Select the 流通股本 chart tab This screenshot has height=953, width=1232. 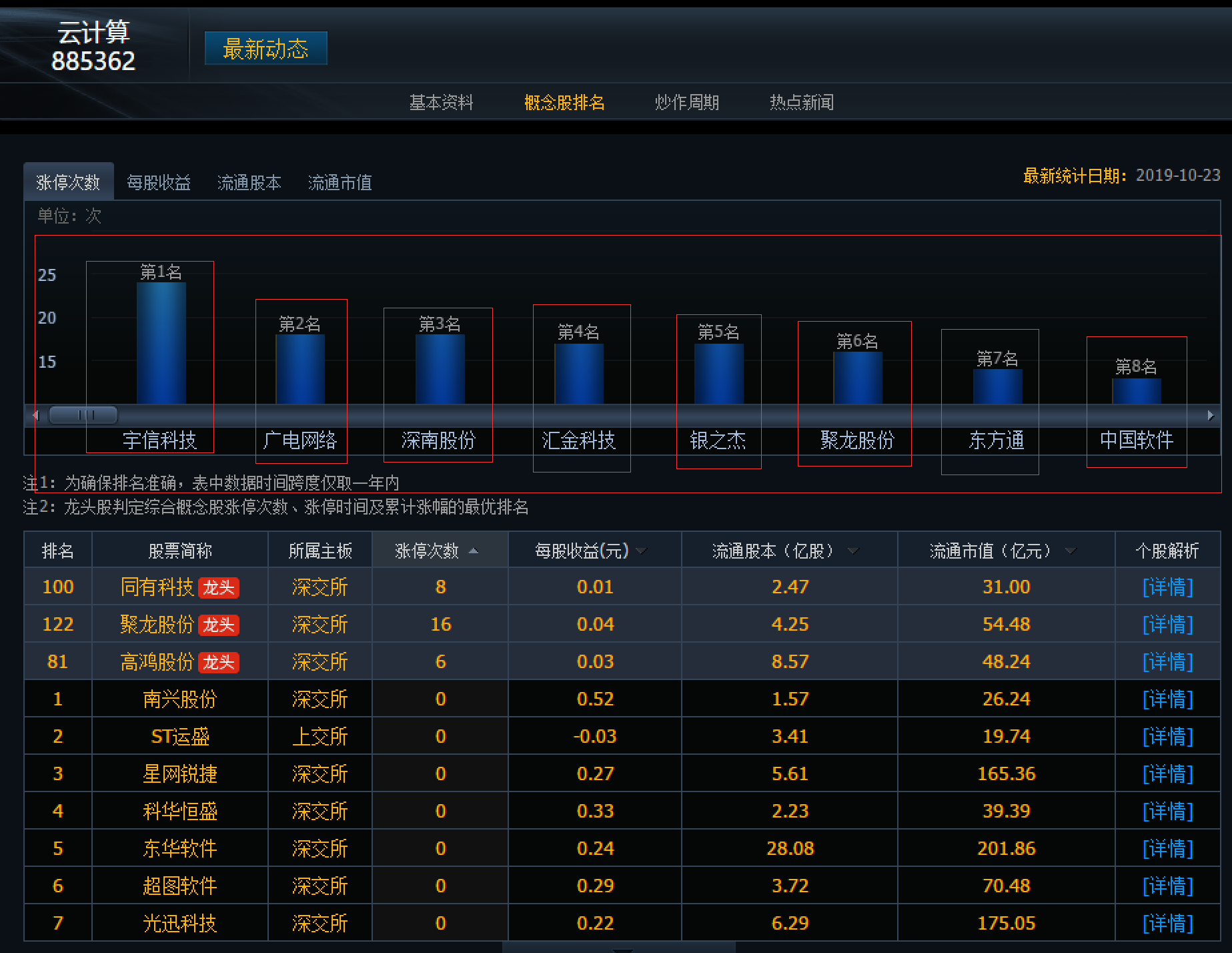(x=249, y=182)
